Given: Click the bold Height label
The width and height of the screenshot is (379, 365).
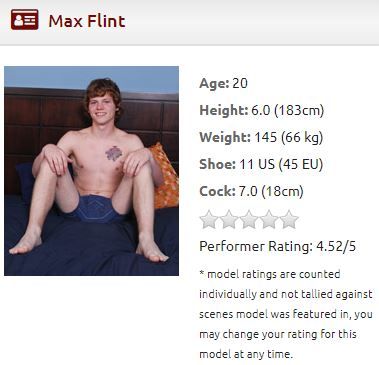Looking at the screenshot, I should (224, 110).
